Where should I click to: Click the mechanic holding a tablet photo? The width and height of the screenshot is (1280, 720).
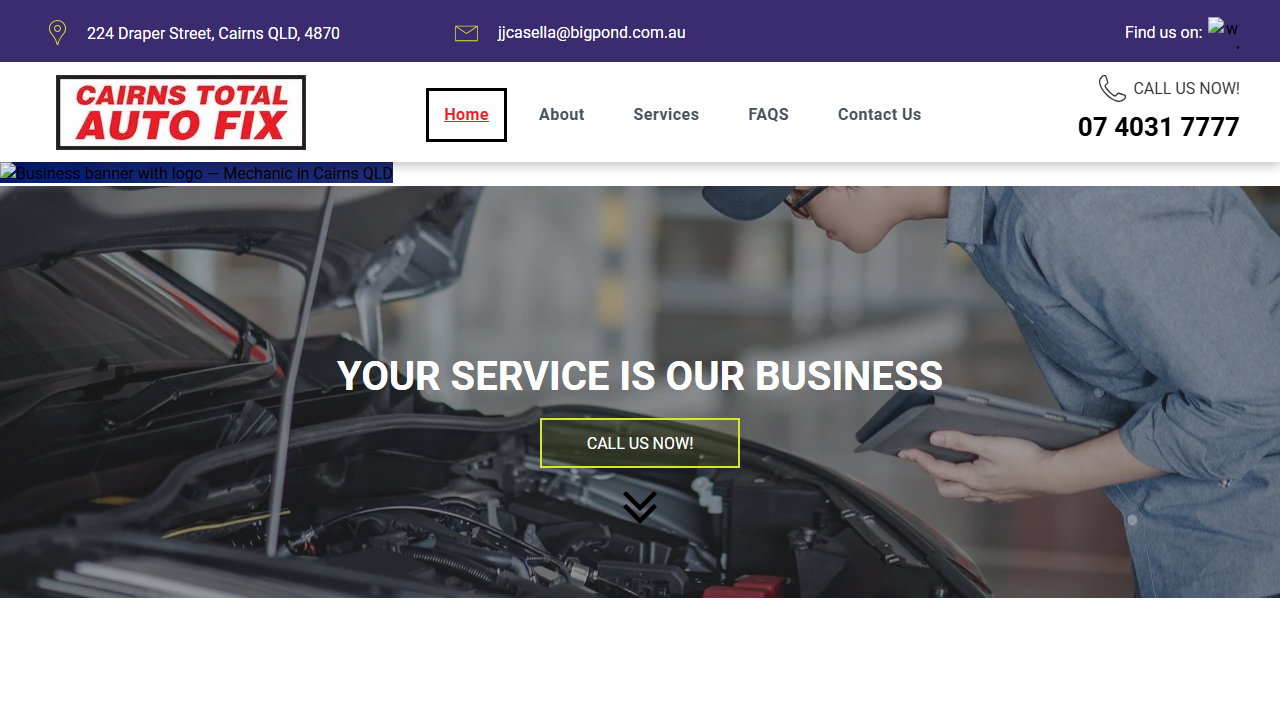[x=640, y=392]
